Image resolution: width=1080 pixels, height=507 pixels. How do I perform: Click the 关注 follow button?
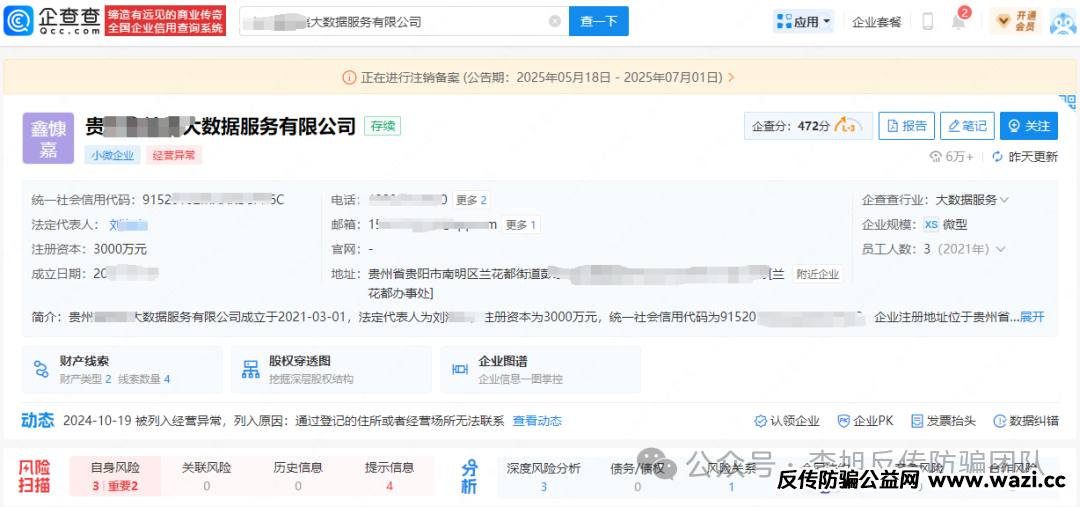[1029, 126]
